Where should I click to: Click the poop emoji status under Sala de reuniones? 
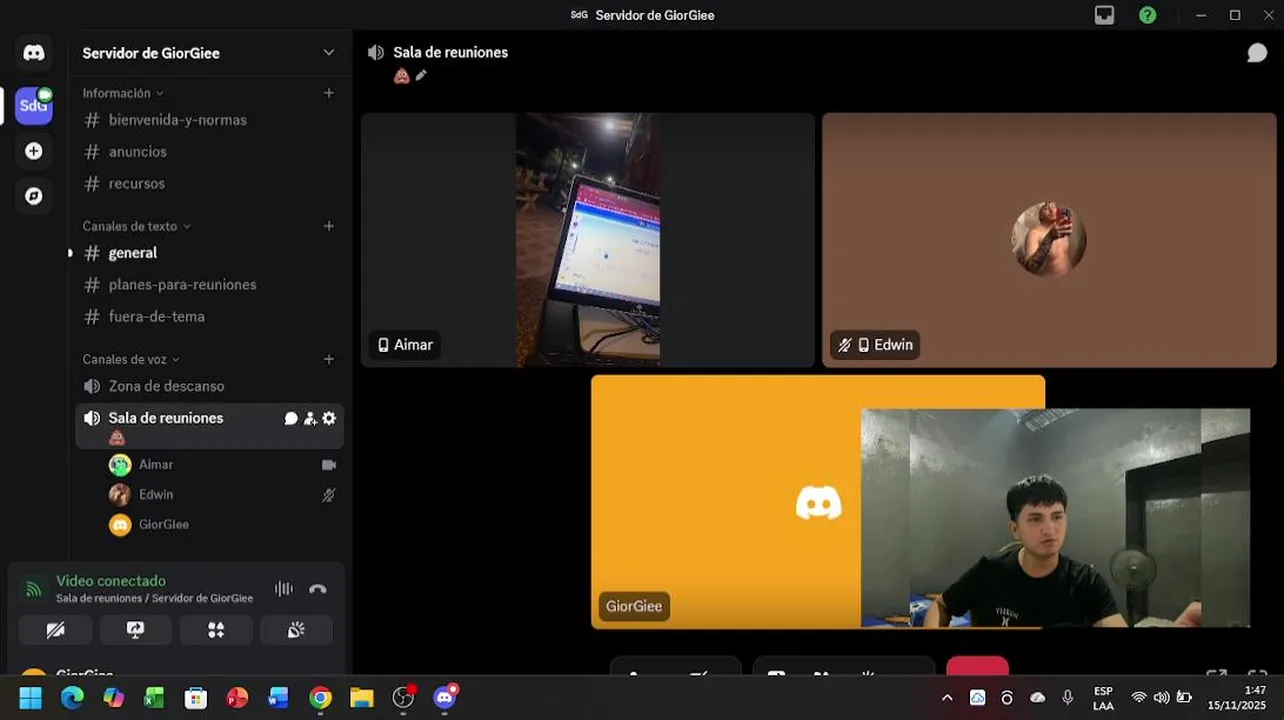[117, 438]
